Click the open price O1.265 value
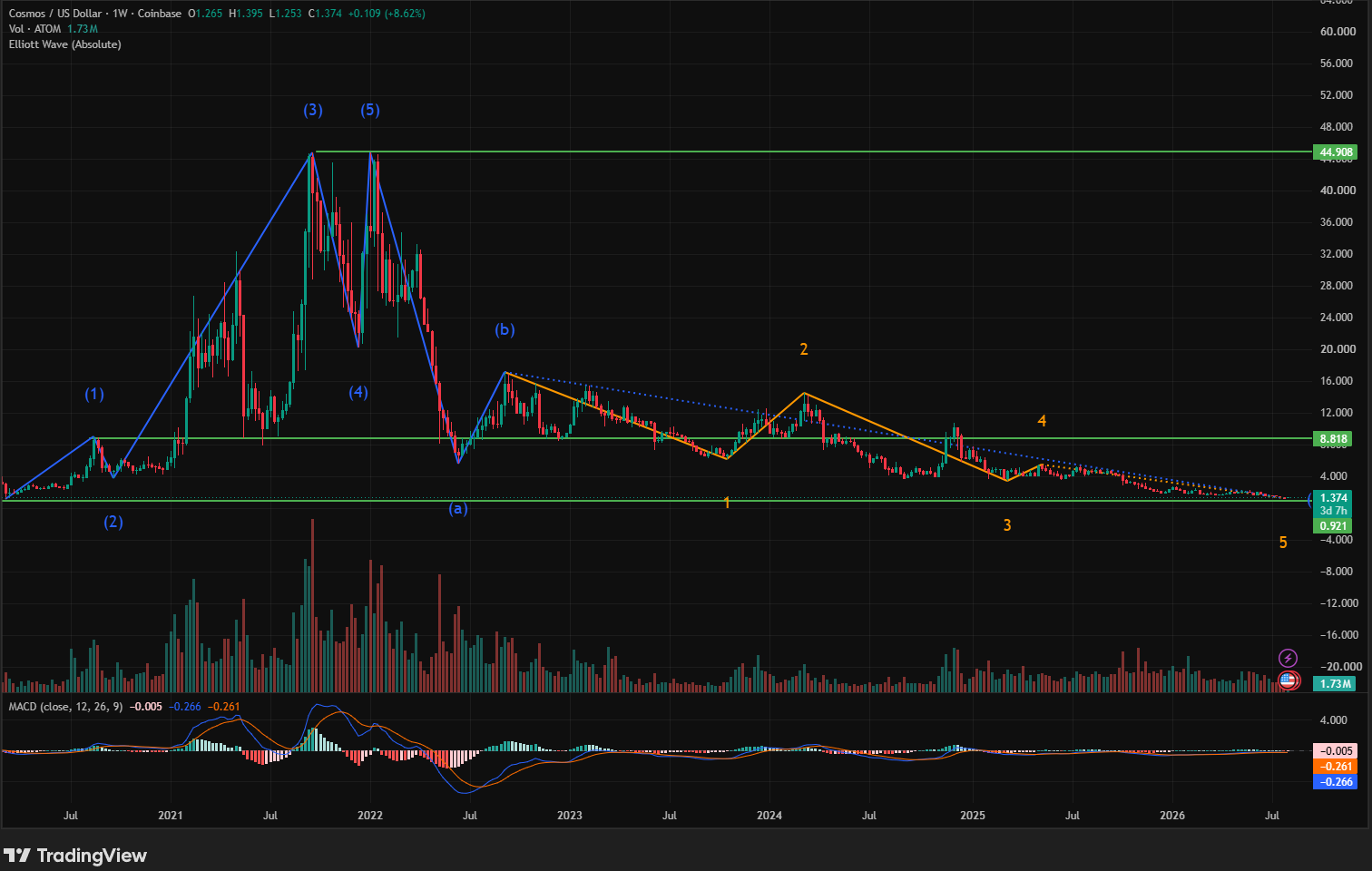Screen dimensions: 1372x871 click(205, 14)
